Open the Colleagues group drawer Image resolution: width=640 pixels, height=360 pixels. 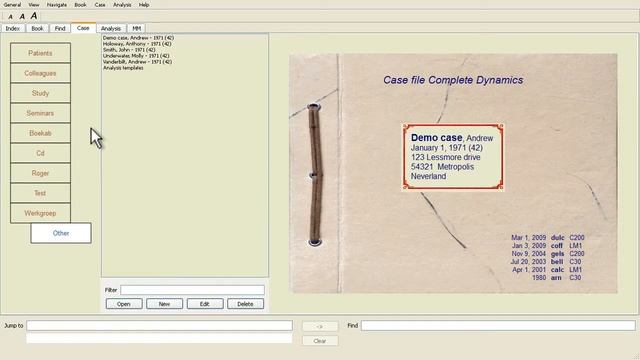[x=40, y=73]
